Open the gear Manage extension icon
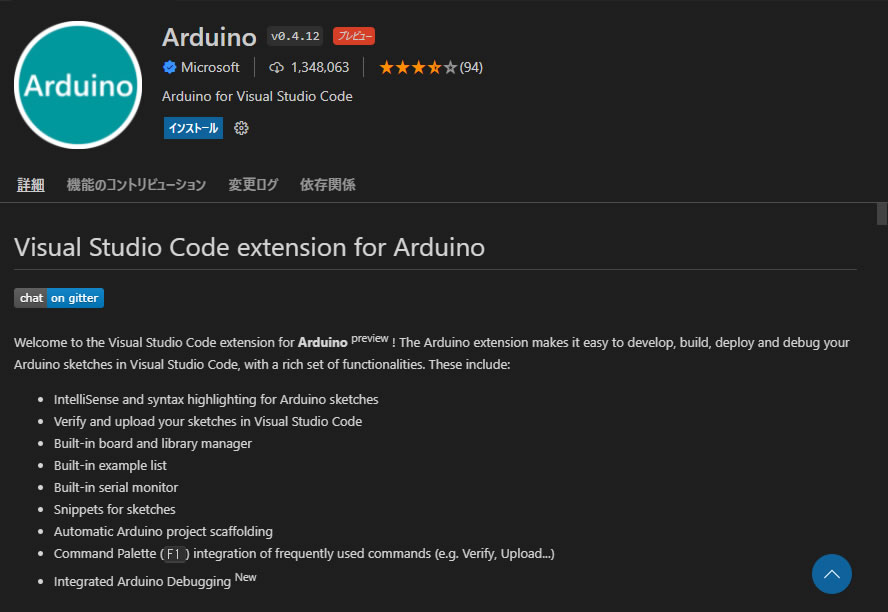 coord(241,128)
